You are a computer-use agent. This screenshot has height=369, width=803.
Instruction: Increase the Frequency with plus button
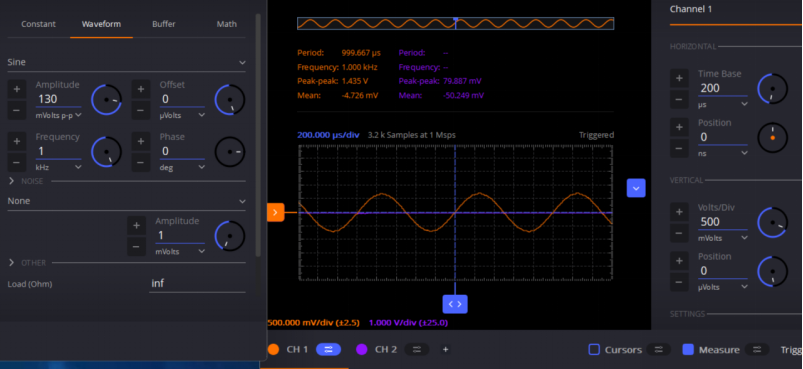click(16, 141)
